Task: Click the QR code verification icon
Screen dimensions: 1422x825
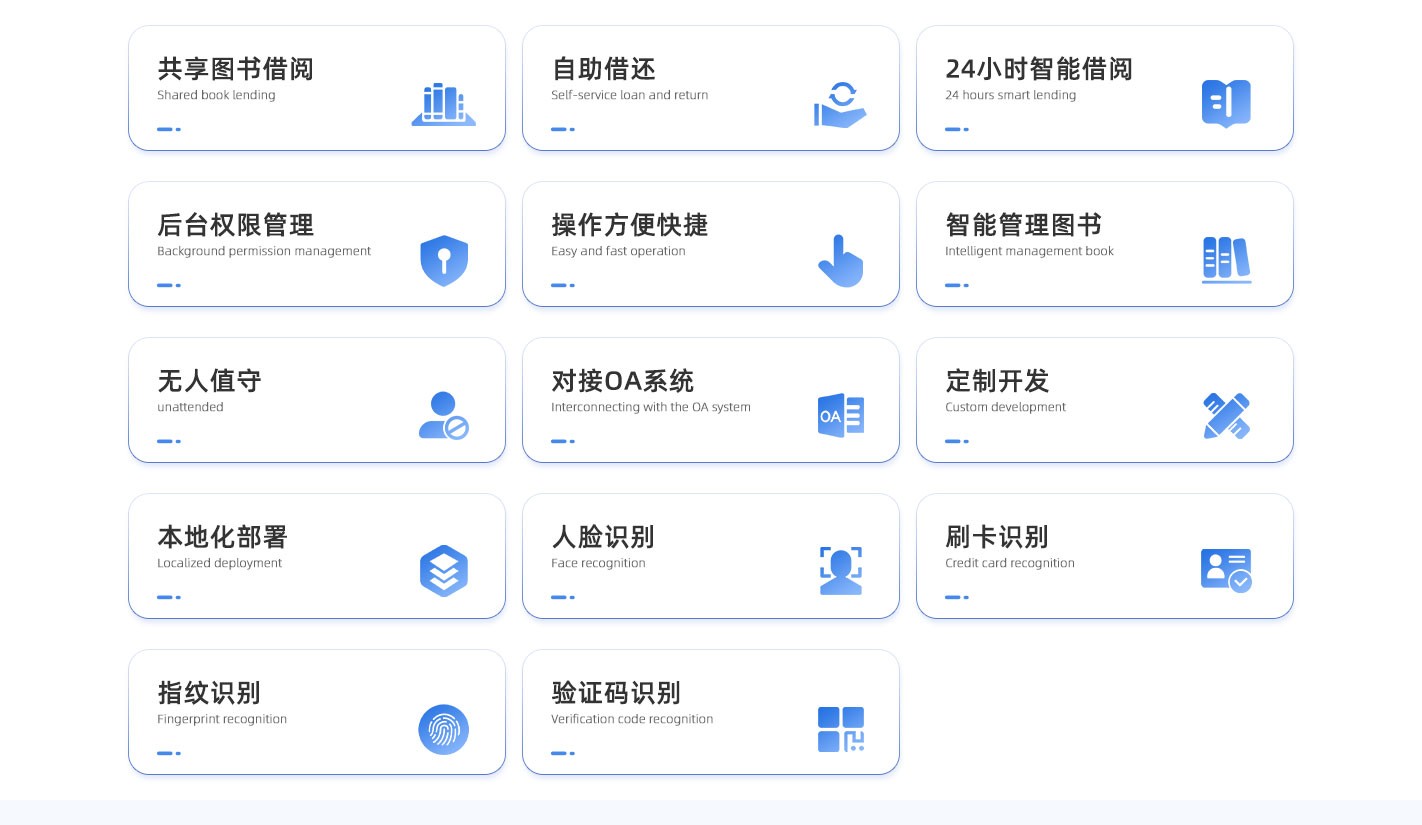Action: click(840, 729)
